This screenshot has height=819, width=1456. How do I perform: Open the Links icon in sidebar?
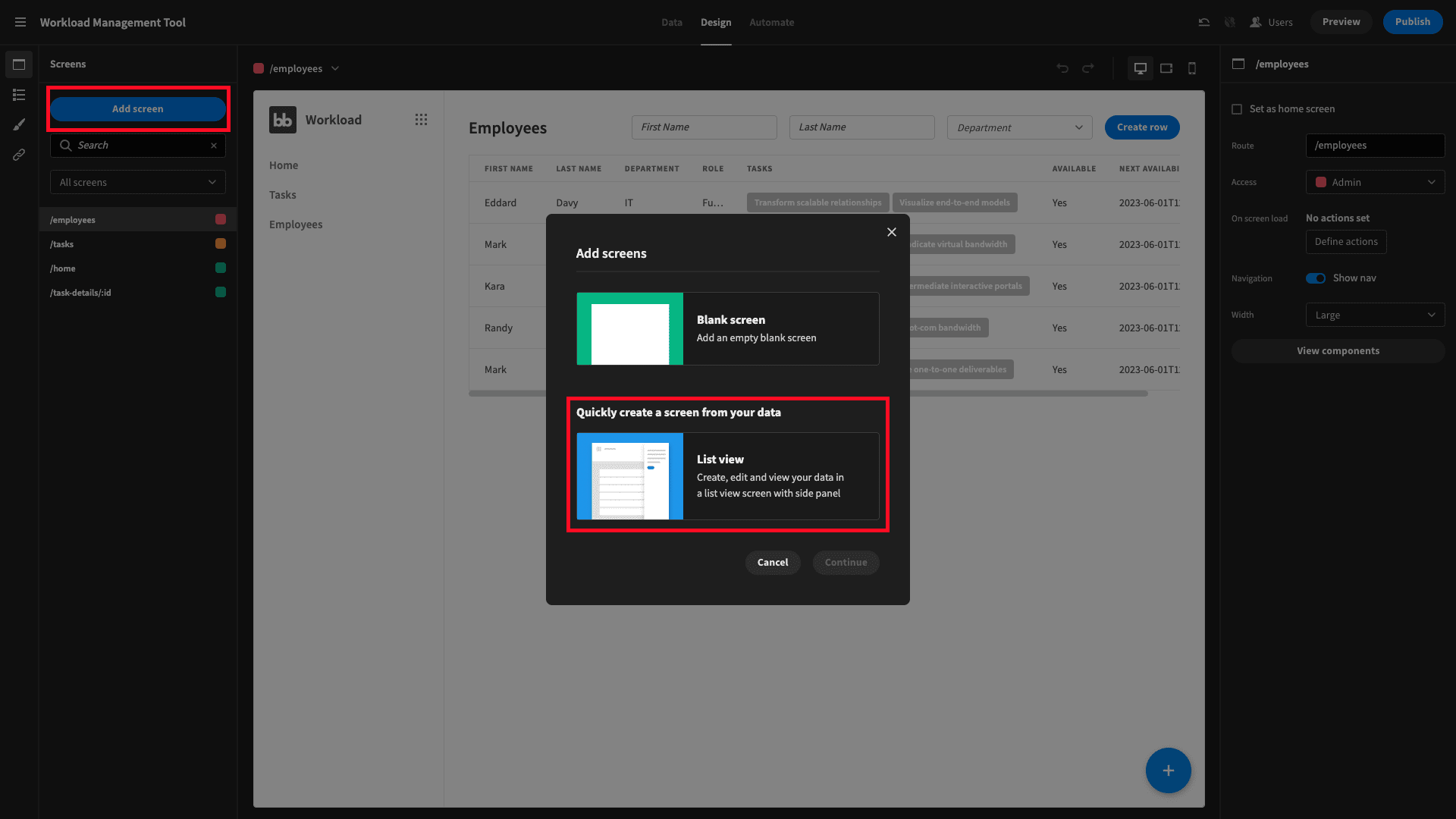tap(19, 155)
